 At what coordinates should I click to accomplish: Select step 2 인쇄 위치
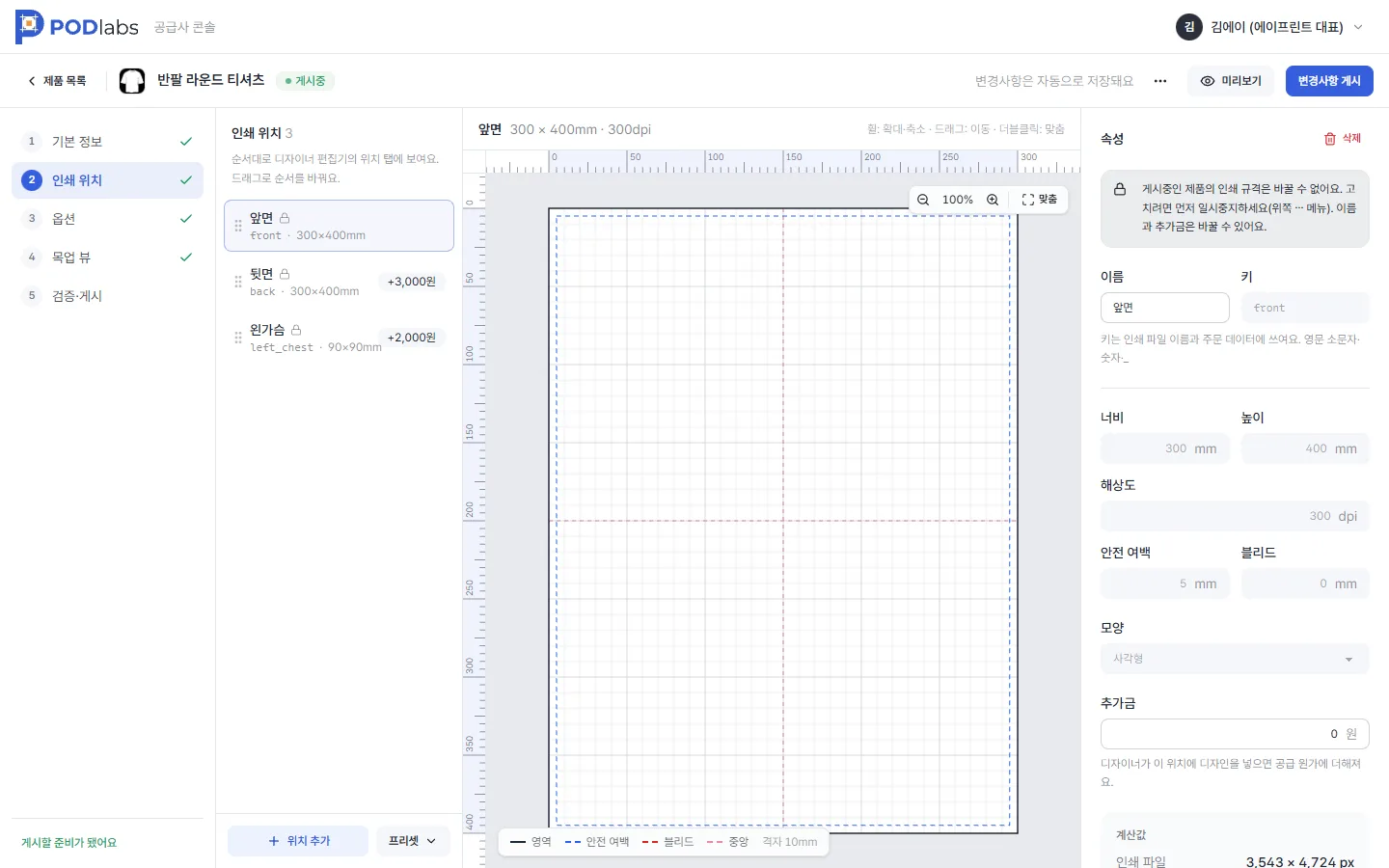107,180
